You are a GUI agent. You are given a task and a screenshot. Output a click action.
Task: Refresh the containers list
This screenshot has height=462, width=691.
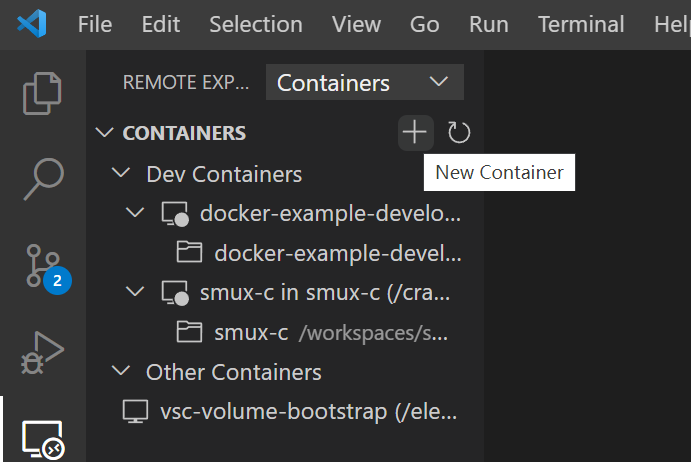pos(459,132)
